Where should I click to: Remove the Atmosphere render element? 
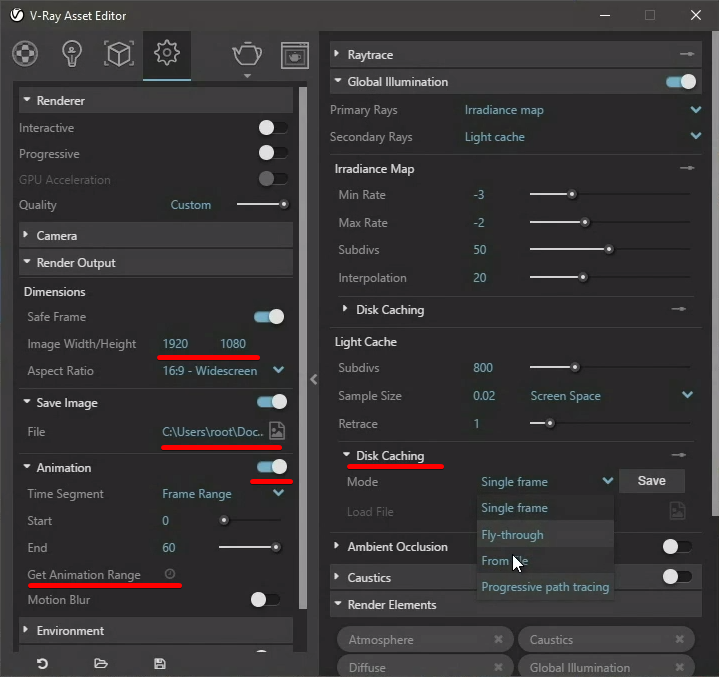pyautogui.click(x=498, y=640)
